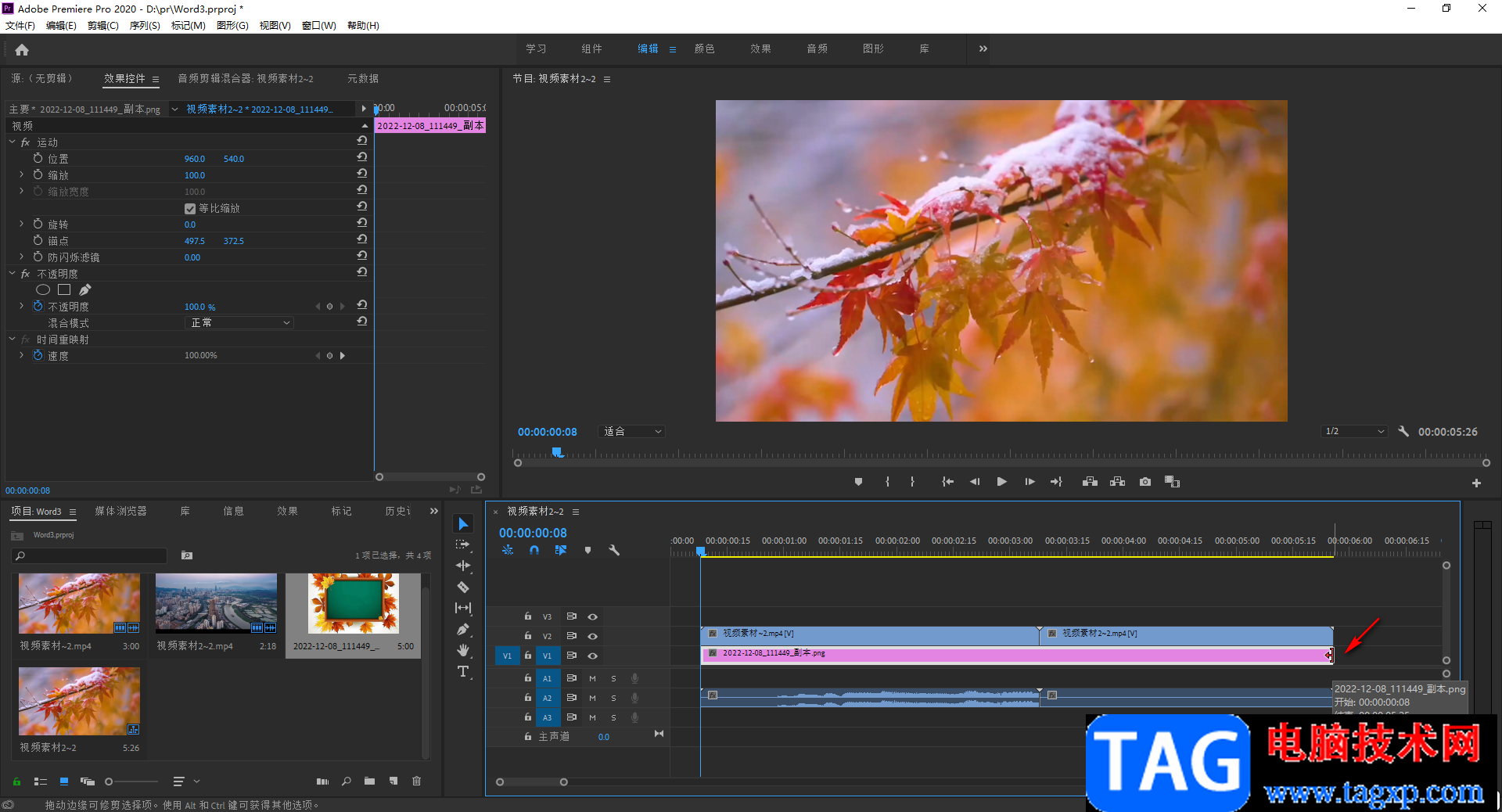Adjust project thumbnail size slider
This screenshot has width=1502, height=812.
[131, 781]
